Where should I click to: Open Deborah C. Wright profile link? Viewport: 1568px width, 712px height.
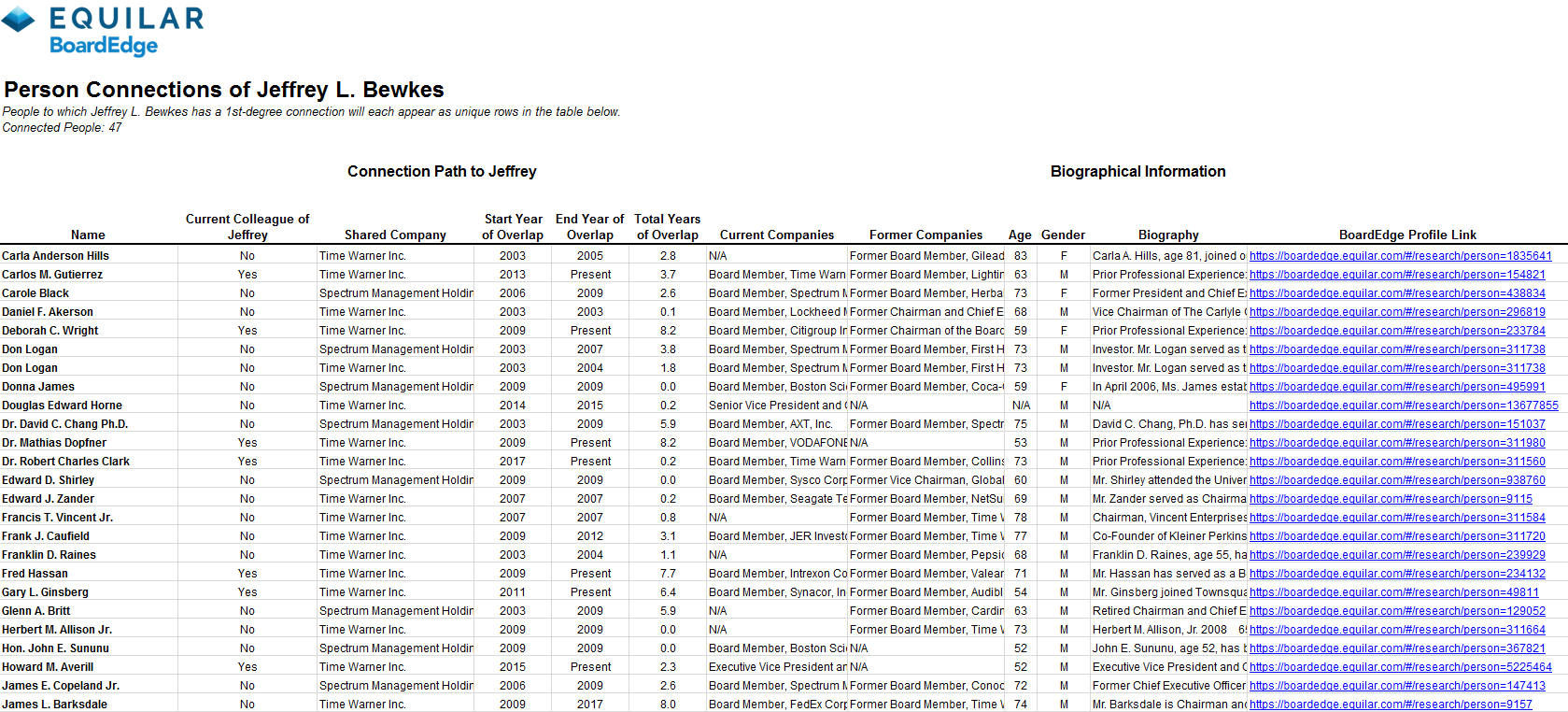click(x=1397, y=331)
